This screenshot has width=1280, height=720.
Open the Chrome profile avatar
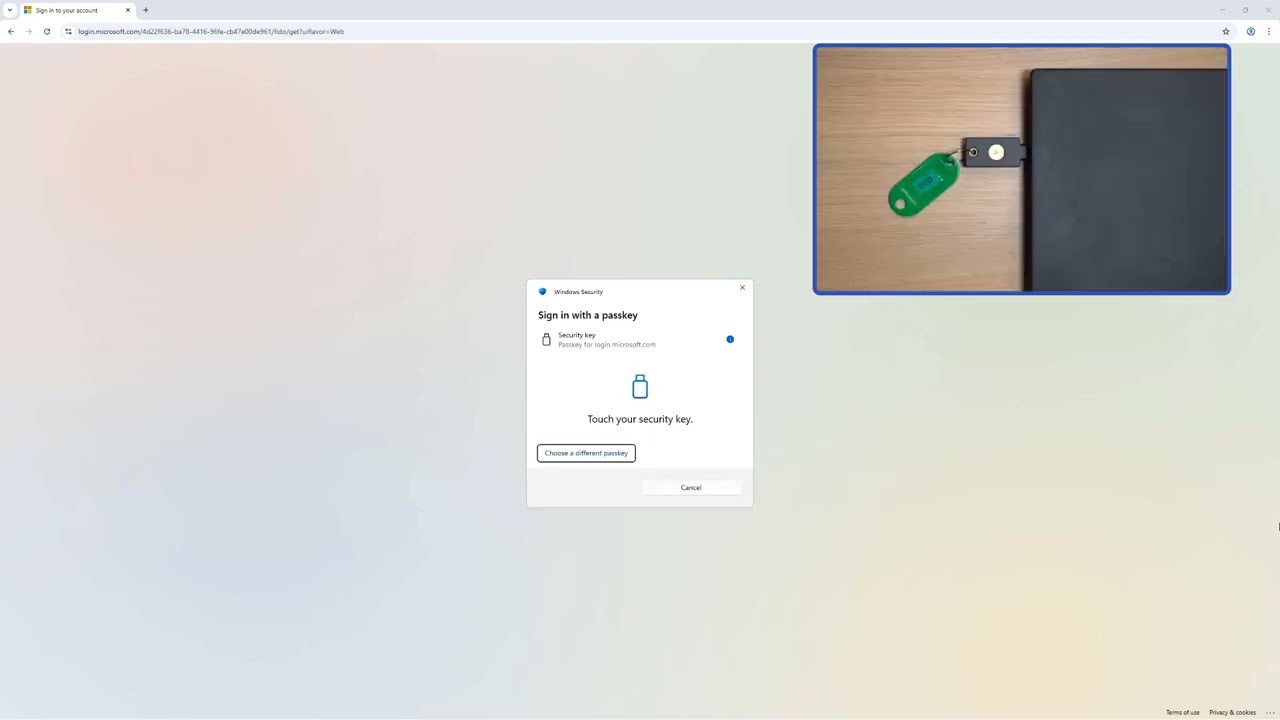click(x=1251, y=31)
